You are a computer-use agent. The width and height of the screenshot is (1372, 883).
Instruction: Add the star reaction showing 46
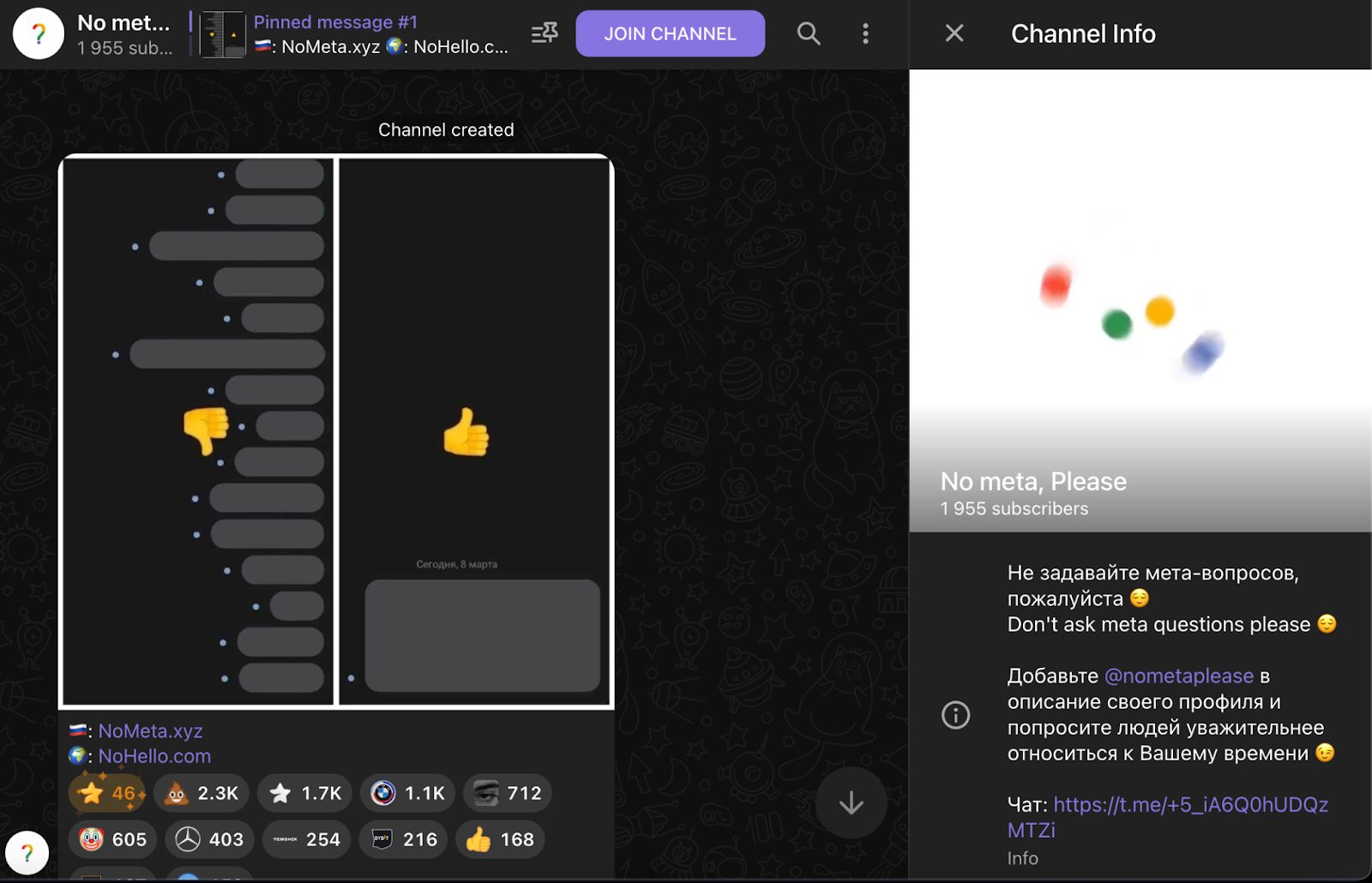point(108,793)
